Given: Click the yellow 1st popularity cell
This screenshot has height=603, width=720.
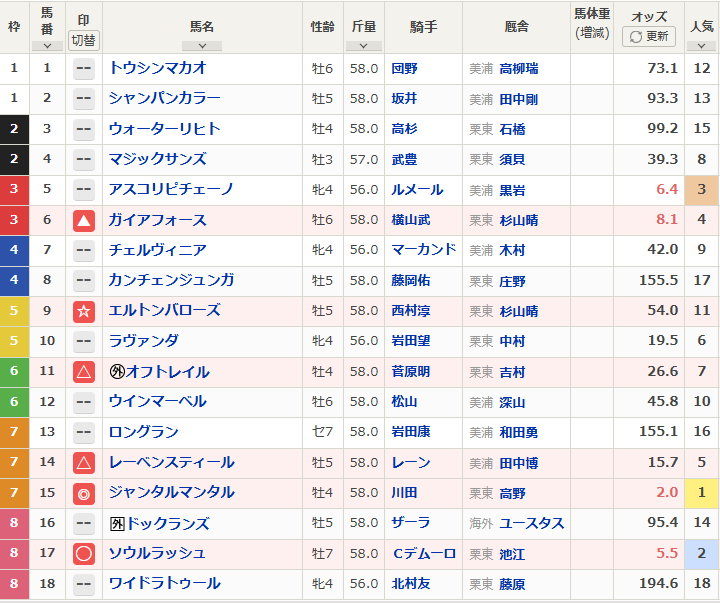Looking at the screenshot, I should [x=702, y=493].
